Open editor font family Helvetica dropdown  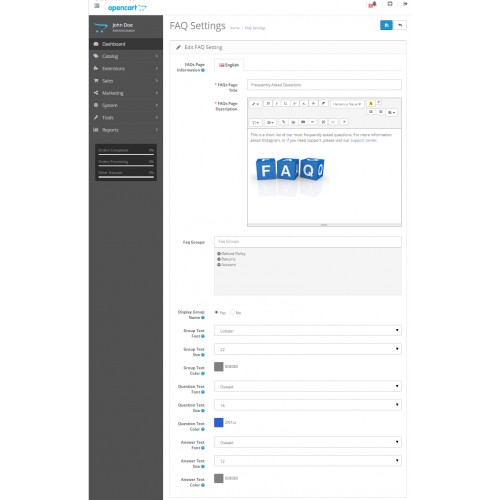(347, 104)
